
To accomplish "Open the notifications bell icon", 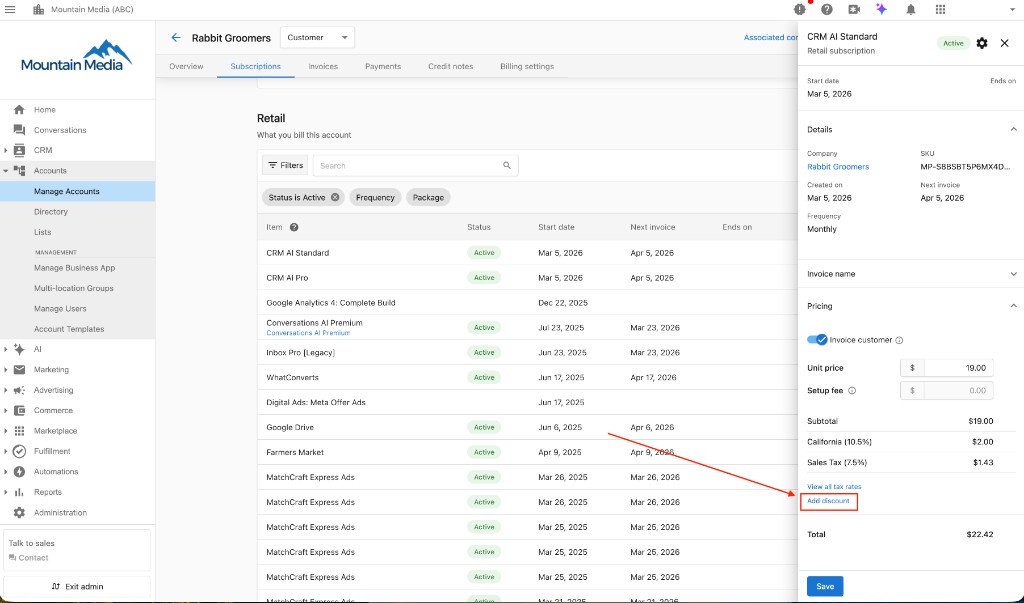I will coord(911,9).
